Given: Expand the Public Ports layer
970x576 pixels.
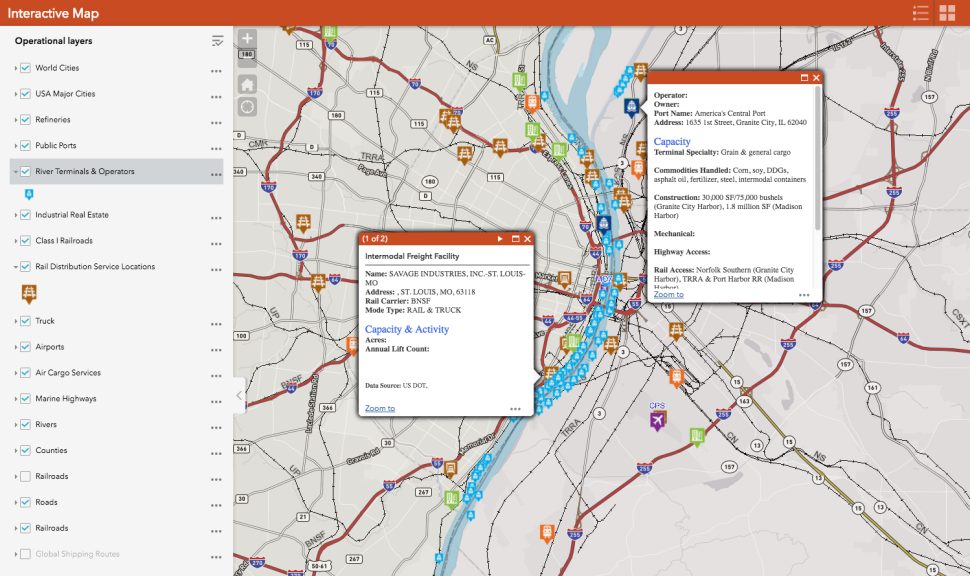Looking at the screenshot, I should point(15,146).
